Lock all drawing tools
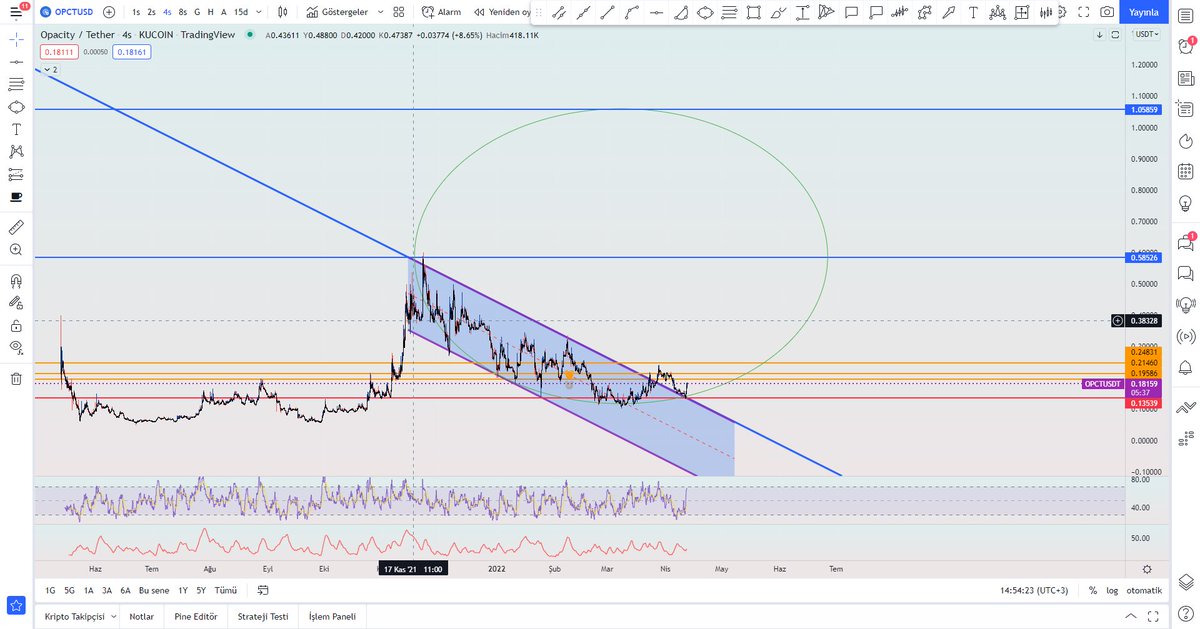Screen dimensions: 1200x629 16,326
